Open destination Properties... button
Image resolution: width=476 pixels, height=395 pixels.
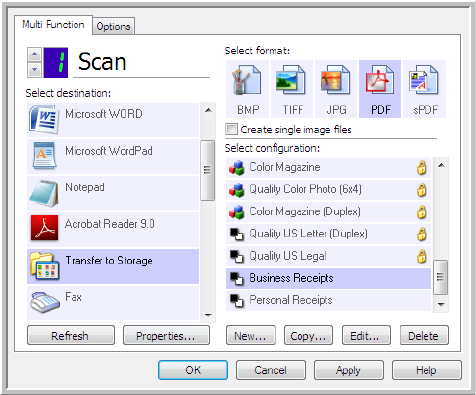pos(166,335)
